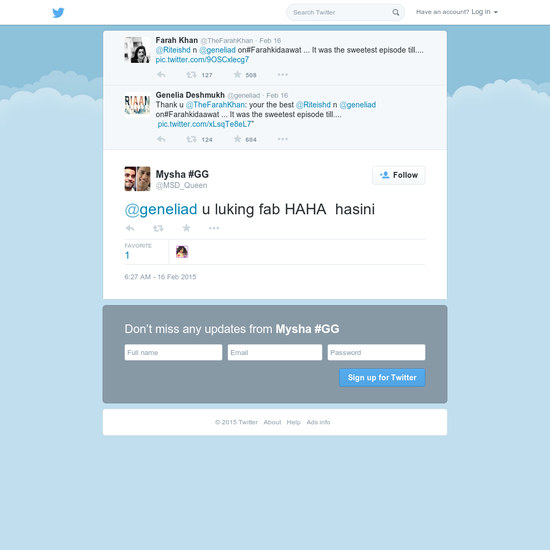Click the search magnifier icon
The height and width of the screenshot is (550, 550).
(x=396, y=12)
